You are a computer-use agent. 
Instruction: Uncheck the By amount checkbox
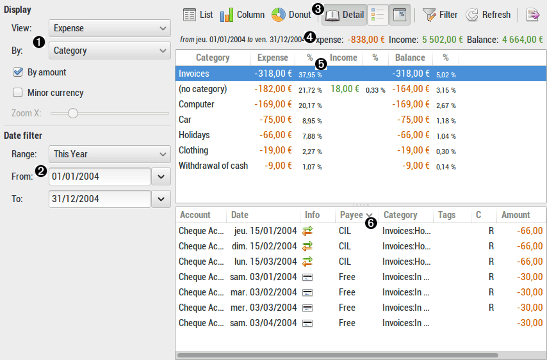pos(18,72)
